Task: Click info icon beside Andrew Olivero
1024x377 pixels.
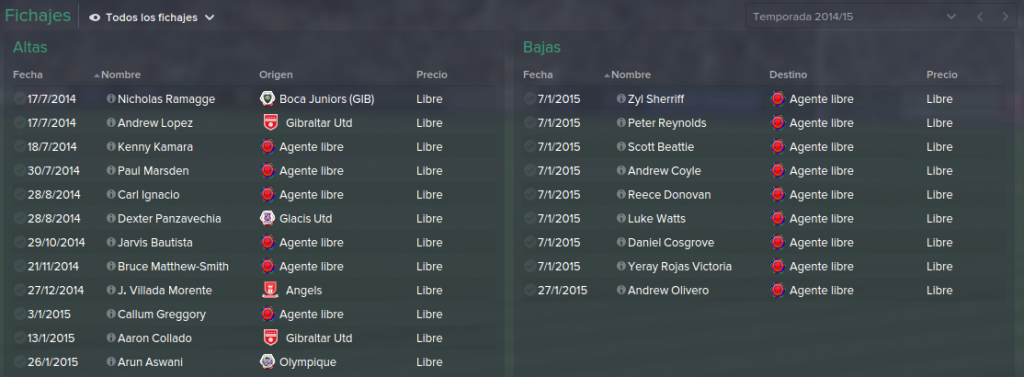Action: (621, 290)
